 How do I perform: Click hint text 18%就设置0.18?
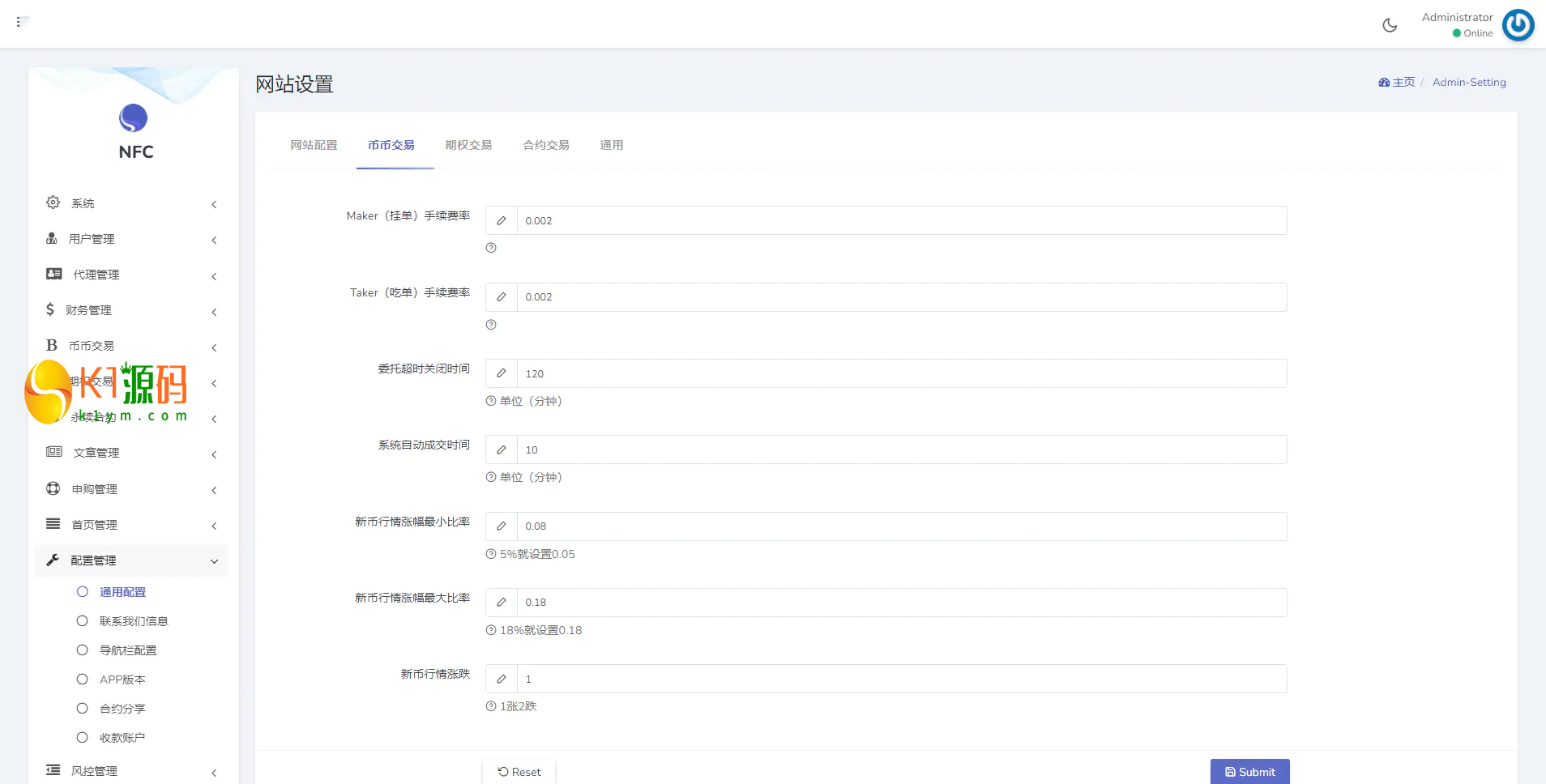click(x=540, y=630)
